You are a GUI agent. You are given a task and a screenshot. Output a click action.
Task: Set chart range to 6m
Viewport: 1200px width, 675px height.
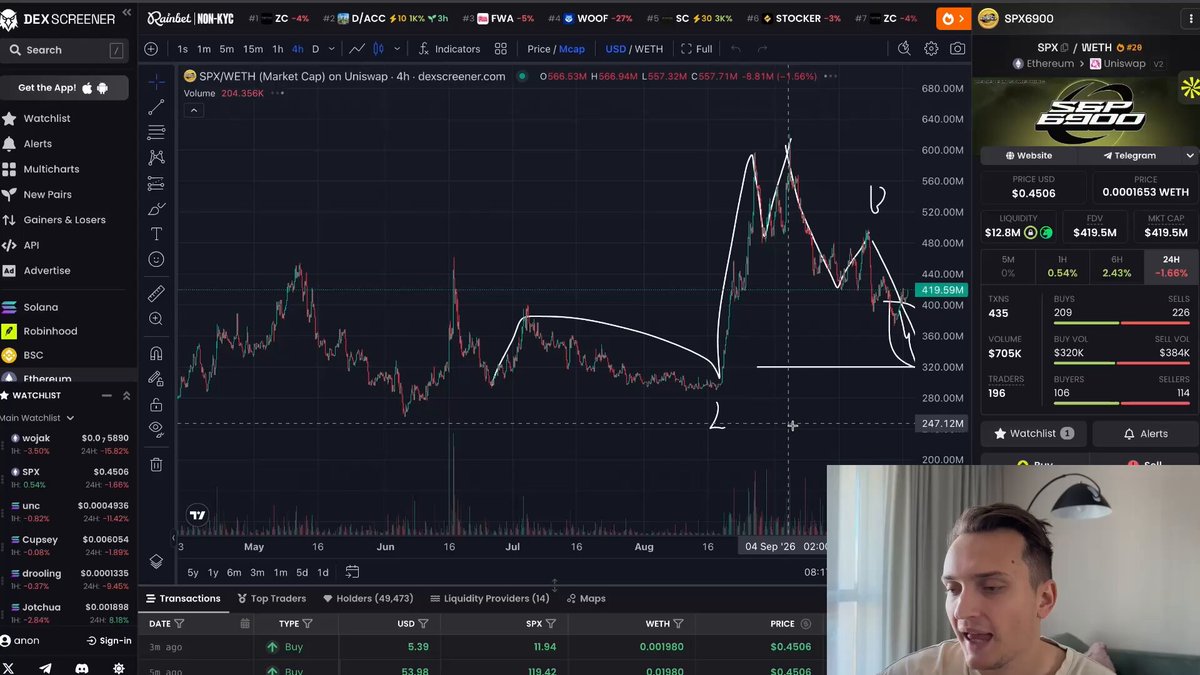point(234,572)
